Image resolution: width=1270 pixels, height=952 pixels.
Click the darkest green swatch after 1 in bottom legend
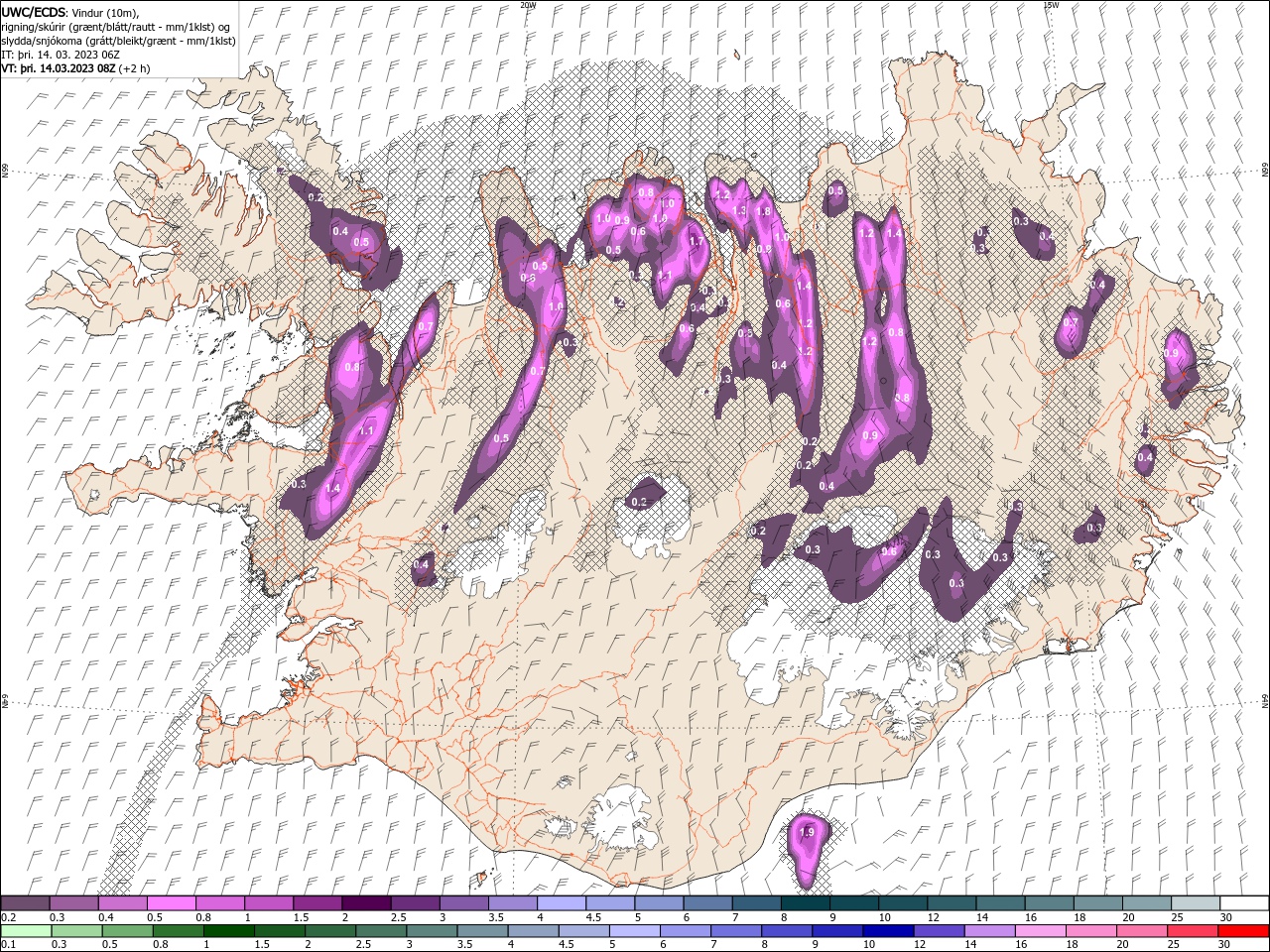click(x=229, y=930)
